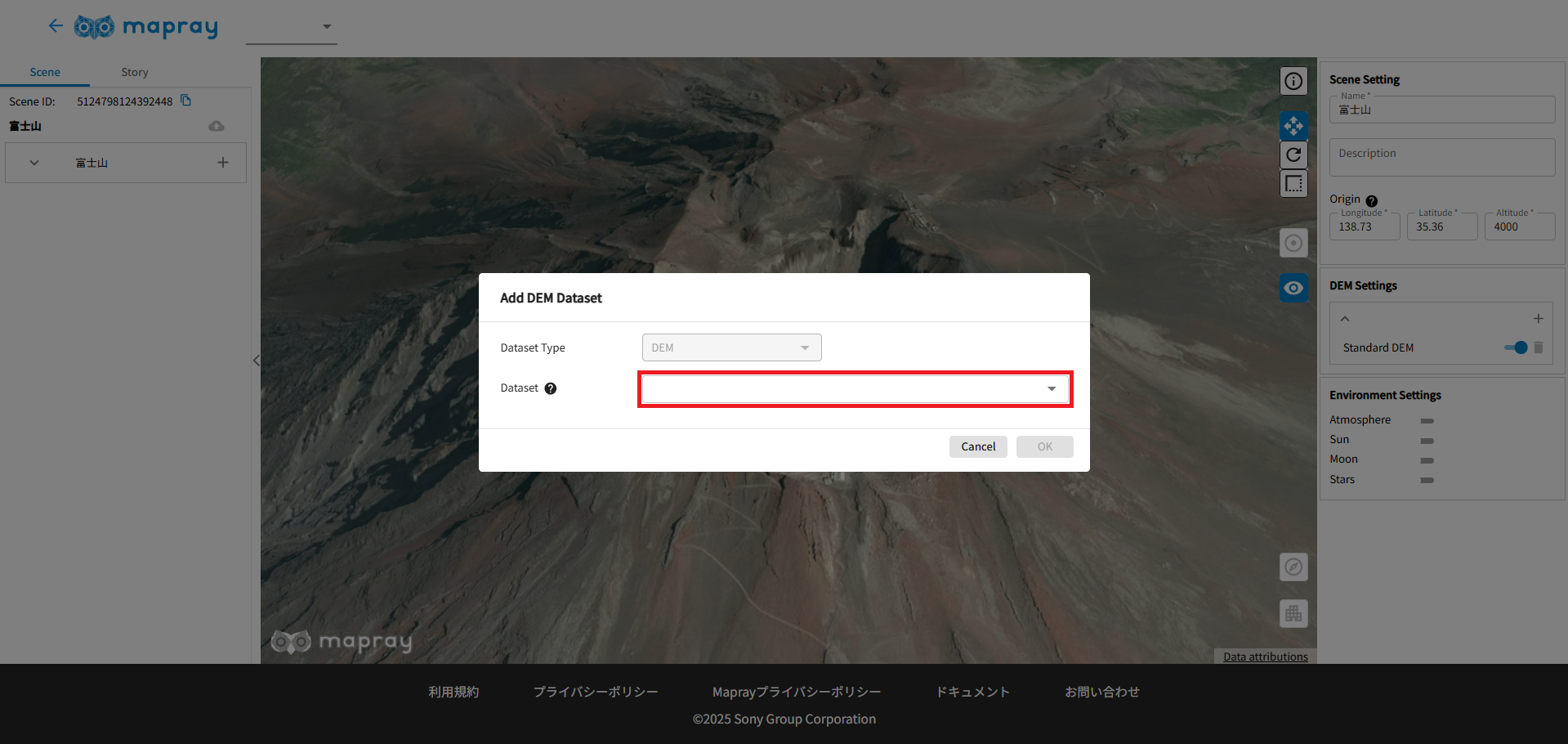Select the Scene tab

coord(45,72)
